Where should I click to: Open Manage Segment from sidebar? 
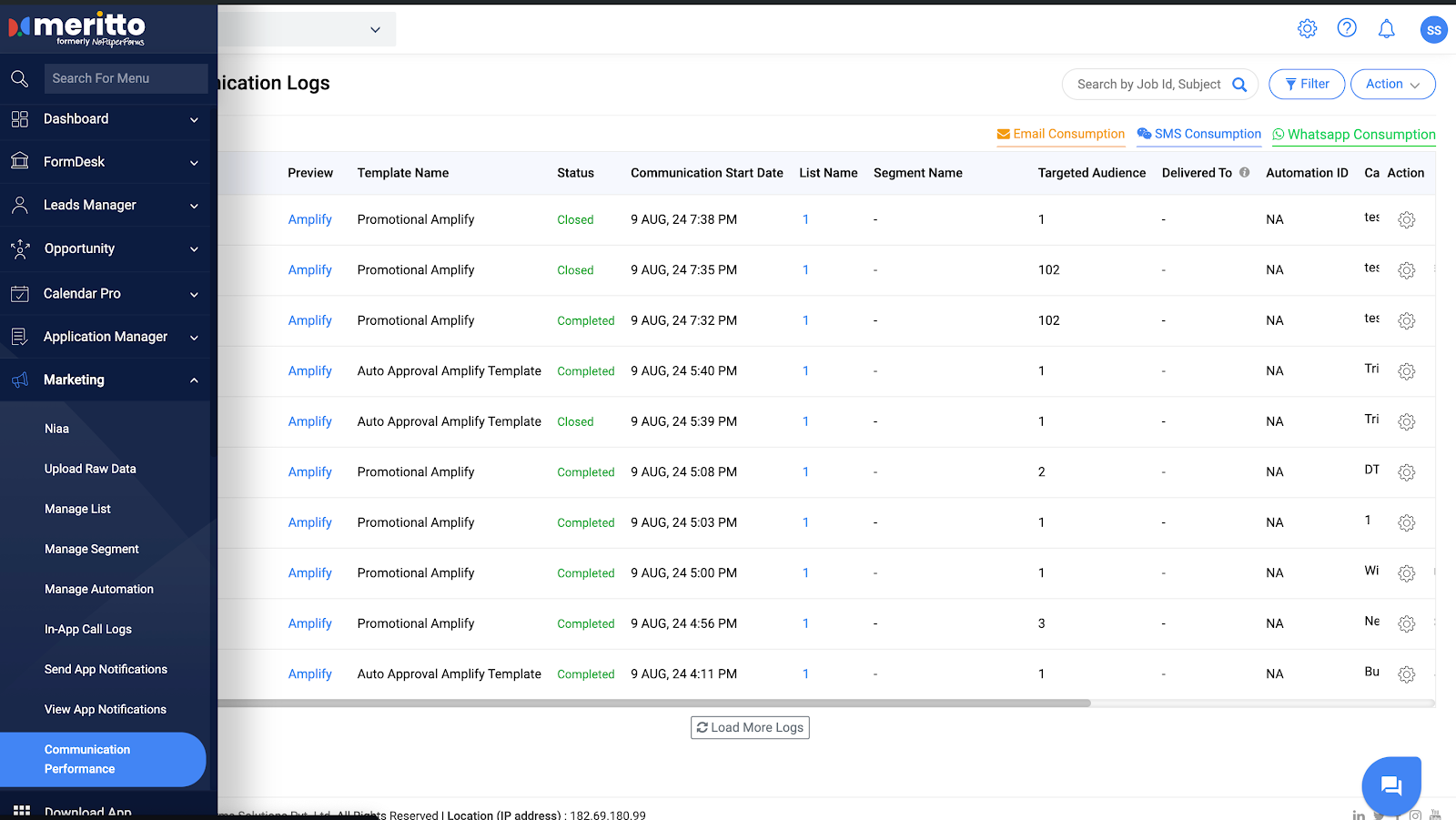click(92, 550)
